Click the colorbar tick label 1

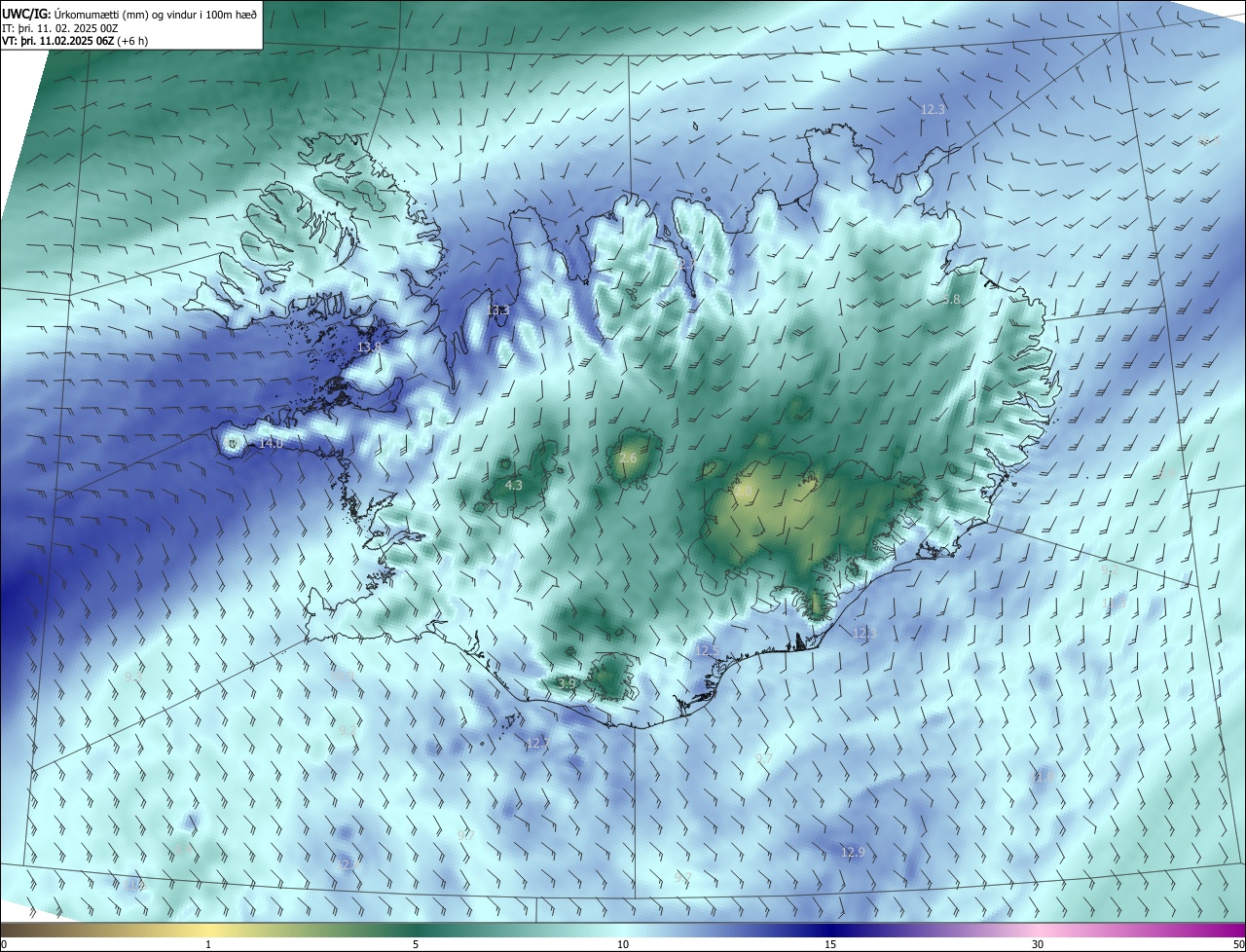(208, 944)
